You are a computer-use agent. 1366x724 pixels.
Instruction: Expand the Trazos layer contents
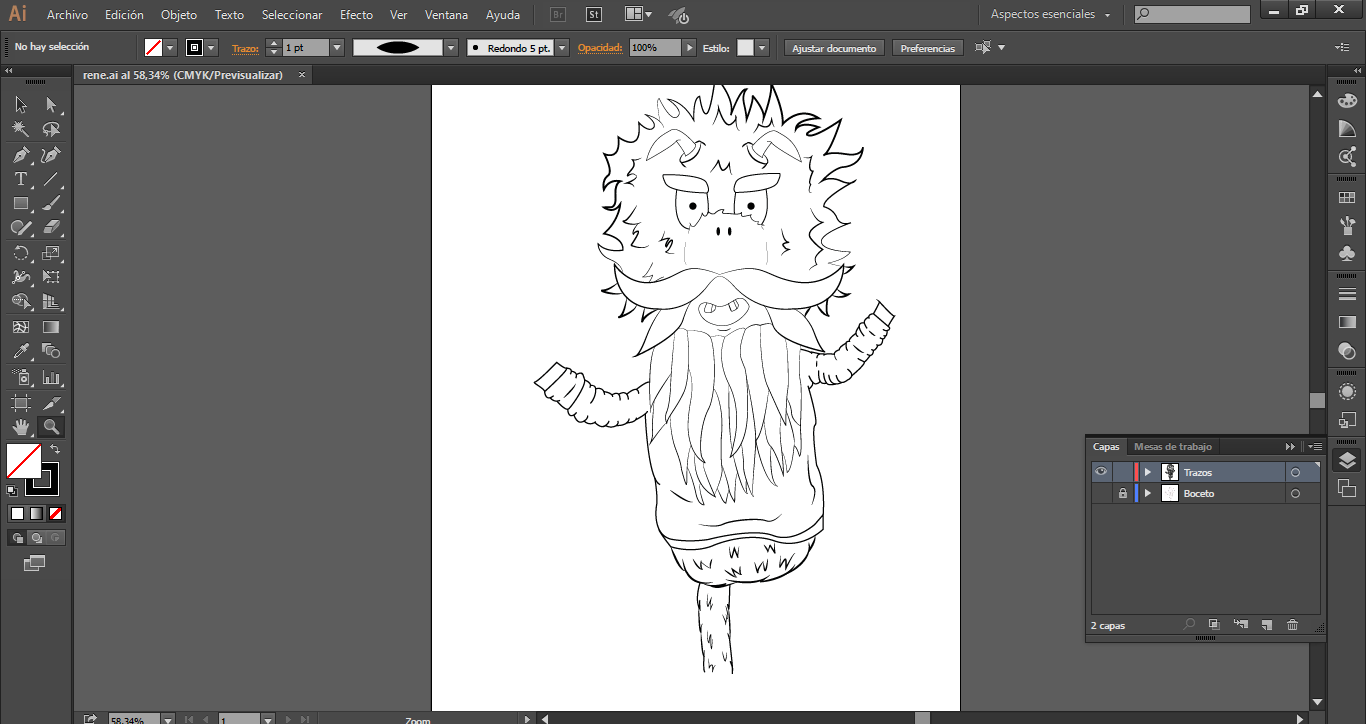point(1148,472)
